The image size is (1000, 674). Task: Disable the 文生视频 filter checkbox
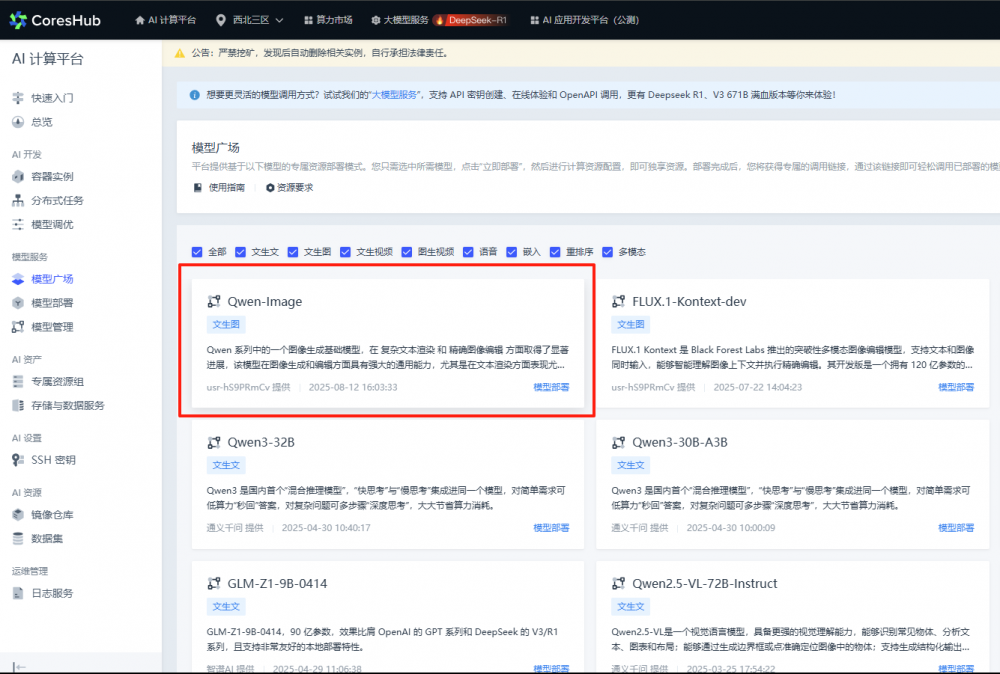[x=345, y=252]
